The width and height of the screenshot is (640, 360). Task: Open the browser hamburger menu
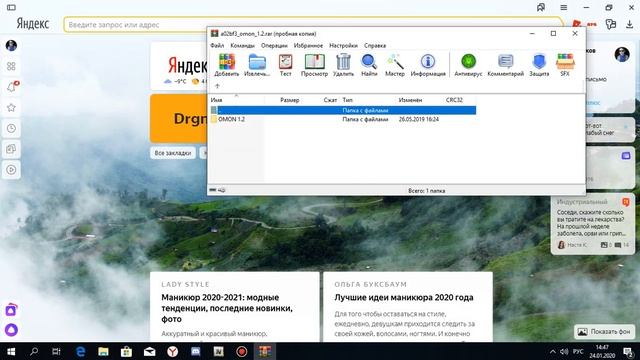coord(564,7)
